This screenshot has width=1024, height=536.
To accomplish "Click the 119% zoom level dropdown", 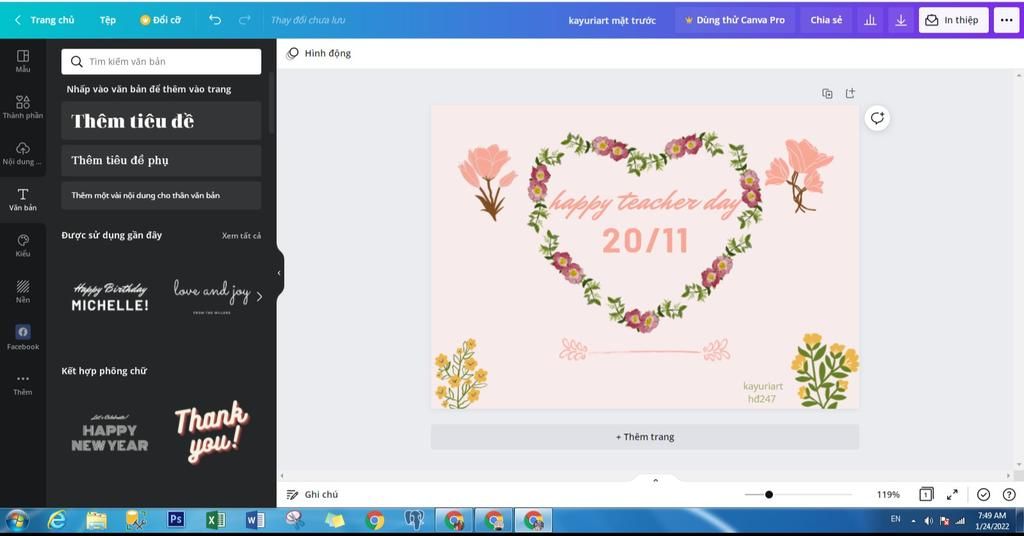I will [888, 495].
